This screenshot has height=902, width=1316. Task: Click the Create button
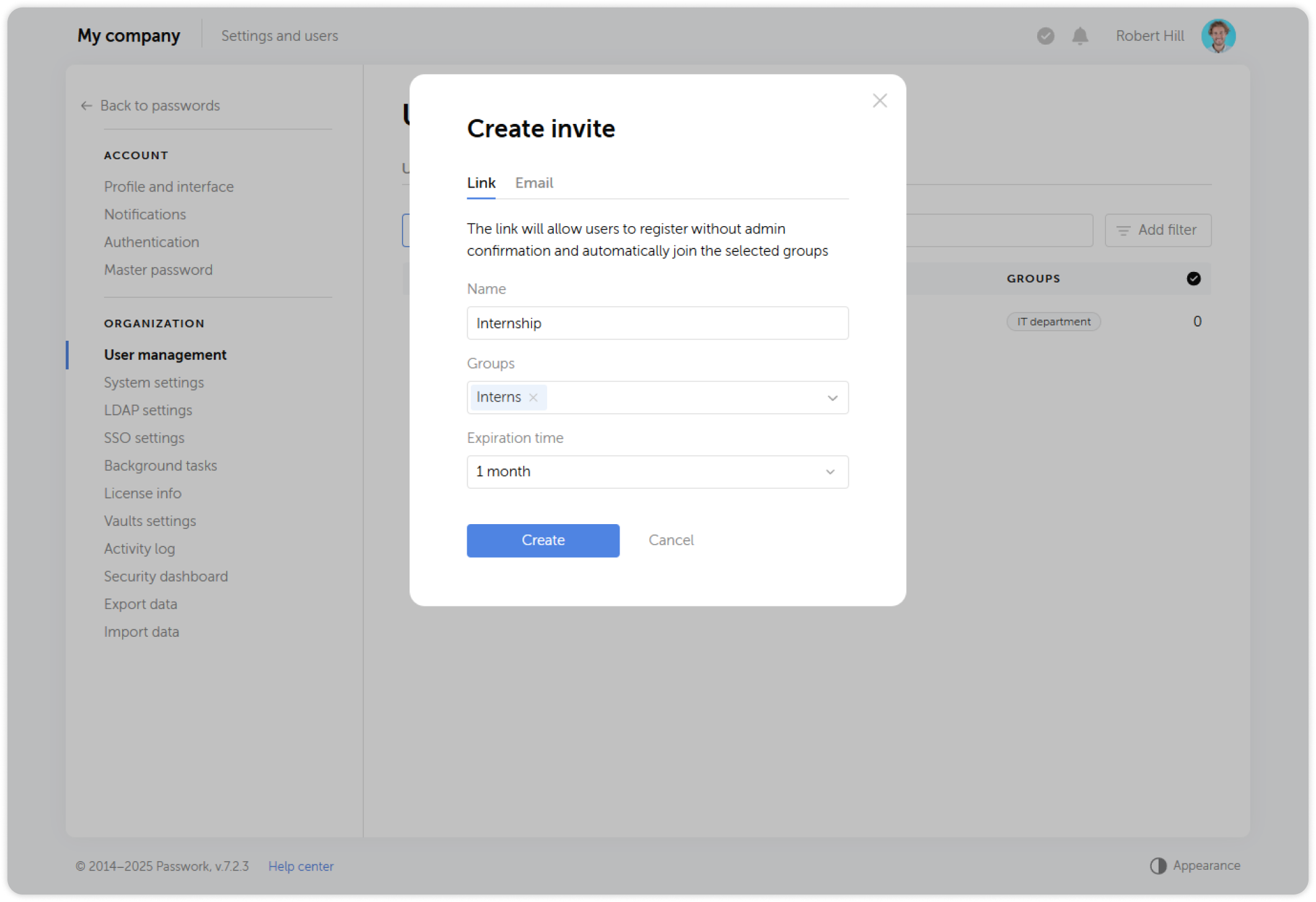pos(543,540)
